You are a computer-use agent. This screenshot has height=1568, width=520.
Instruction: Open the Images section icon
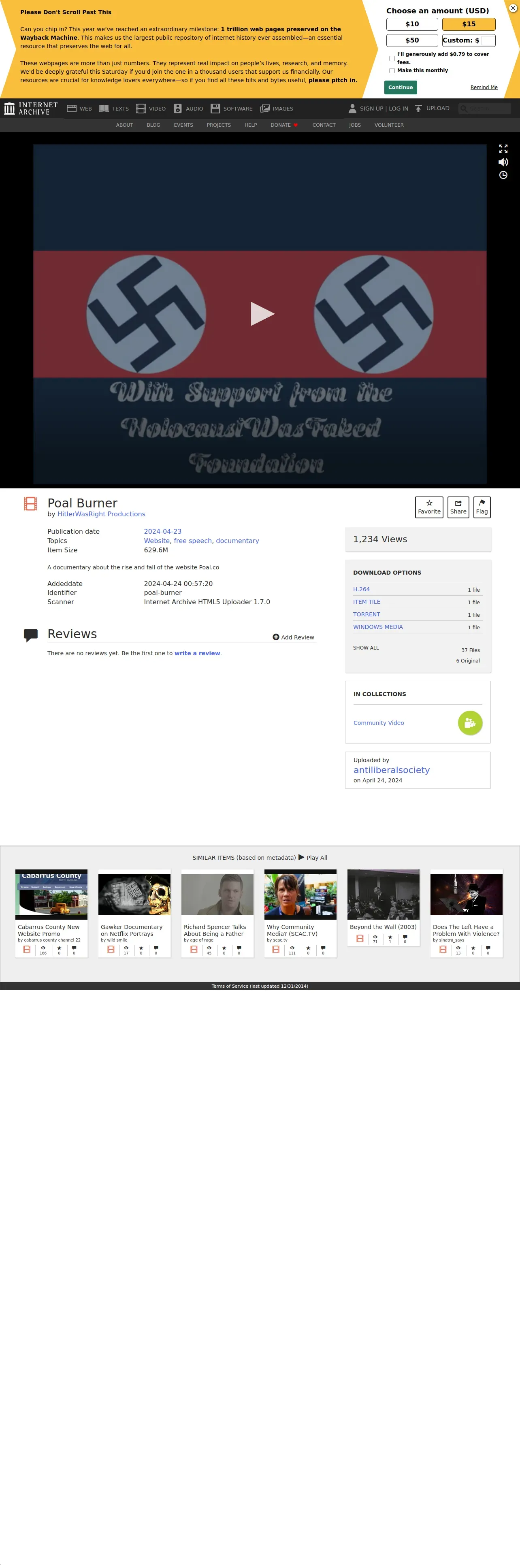coord(265,109)
